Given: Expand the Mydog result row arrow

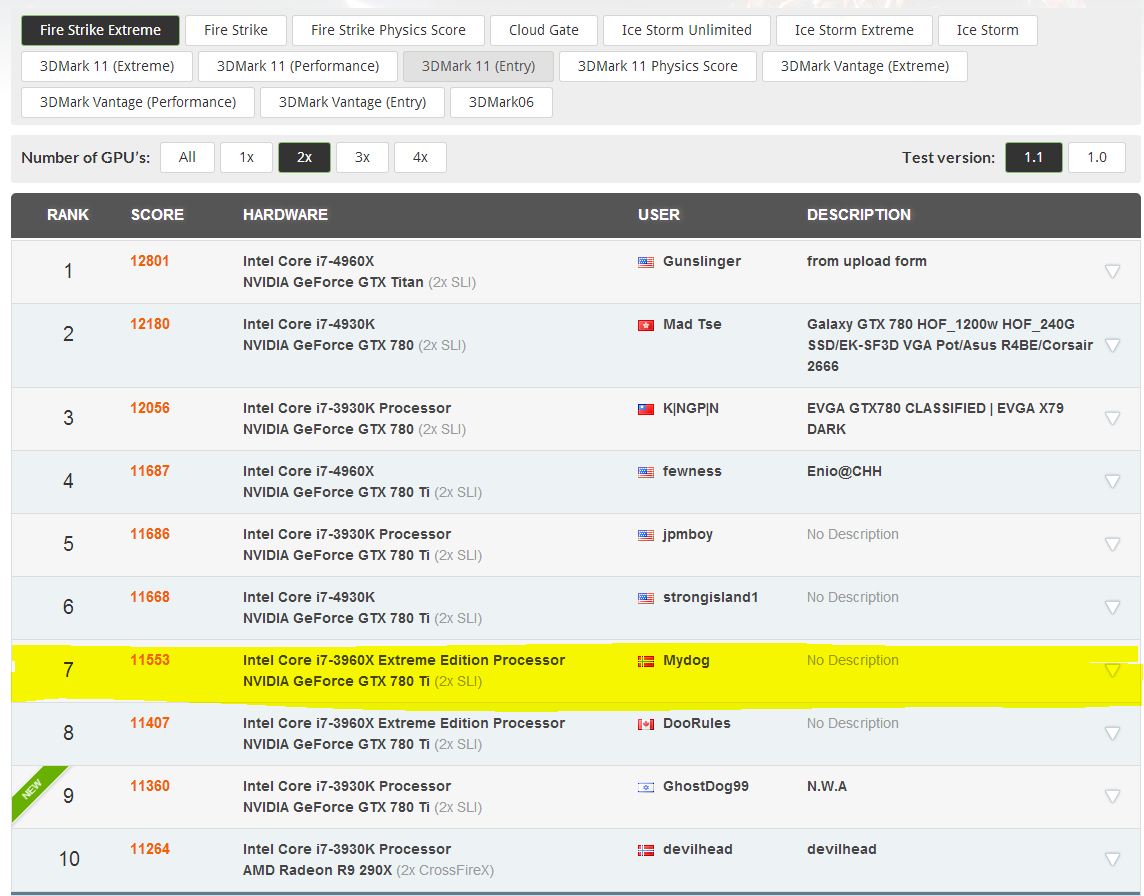Looking at the screenshot, I should pos(1112,670).
